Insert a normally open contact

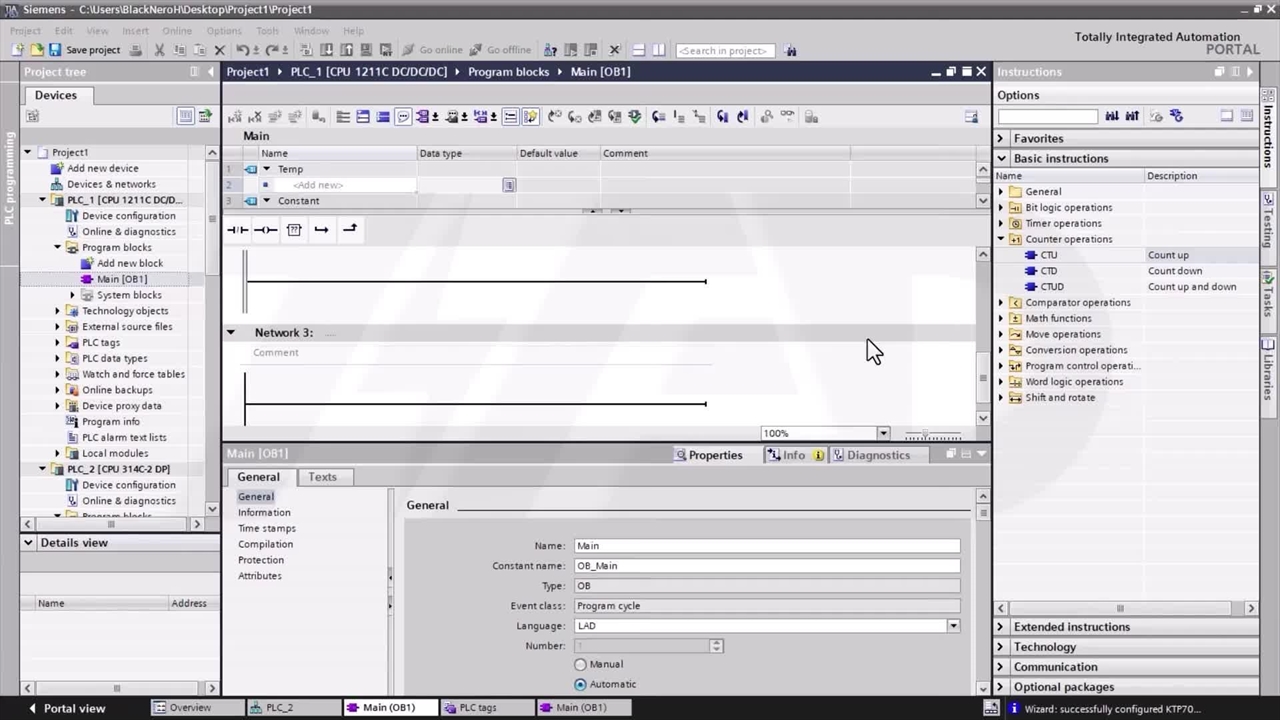pyautogui.click(x=237, y=230)
